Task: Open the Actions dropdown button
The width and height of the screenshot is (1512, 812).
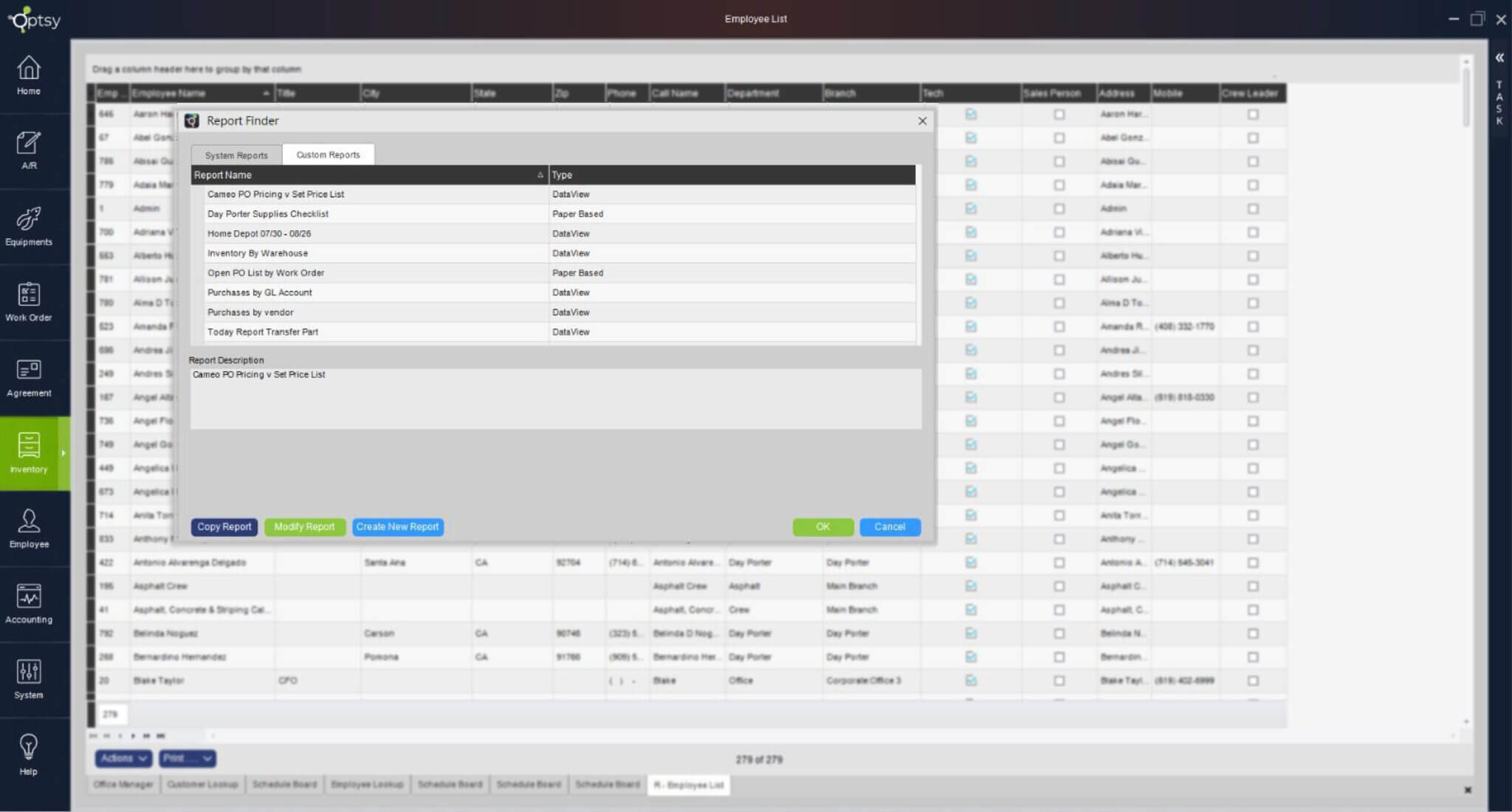Action: [x=123, y=758]
